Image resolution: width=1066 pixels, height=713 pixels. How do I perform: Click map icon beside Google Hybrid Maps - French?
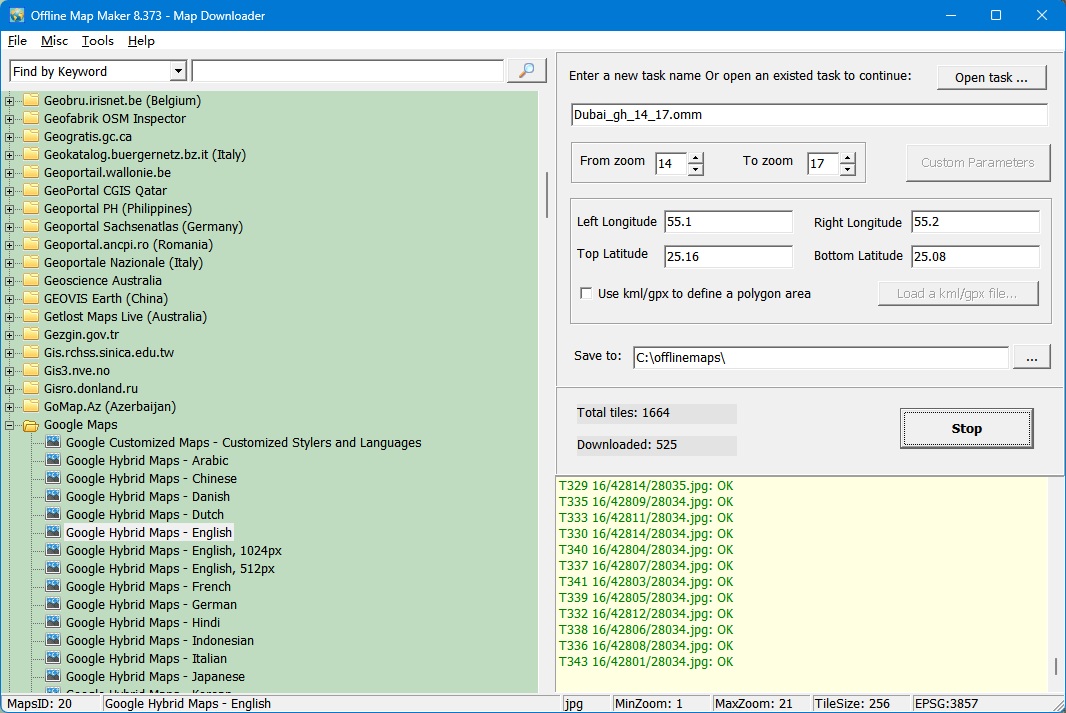click(x=53, y=586)
